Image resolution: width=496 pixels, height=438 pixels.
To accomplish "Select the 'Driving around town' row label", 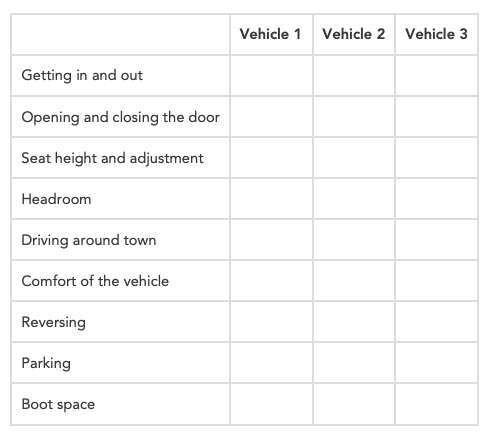I will [x=89, y=240].
